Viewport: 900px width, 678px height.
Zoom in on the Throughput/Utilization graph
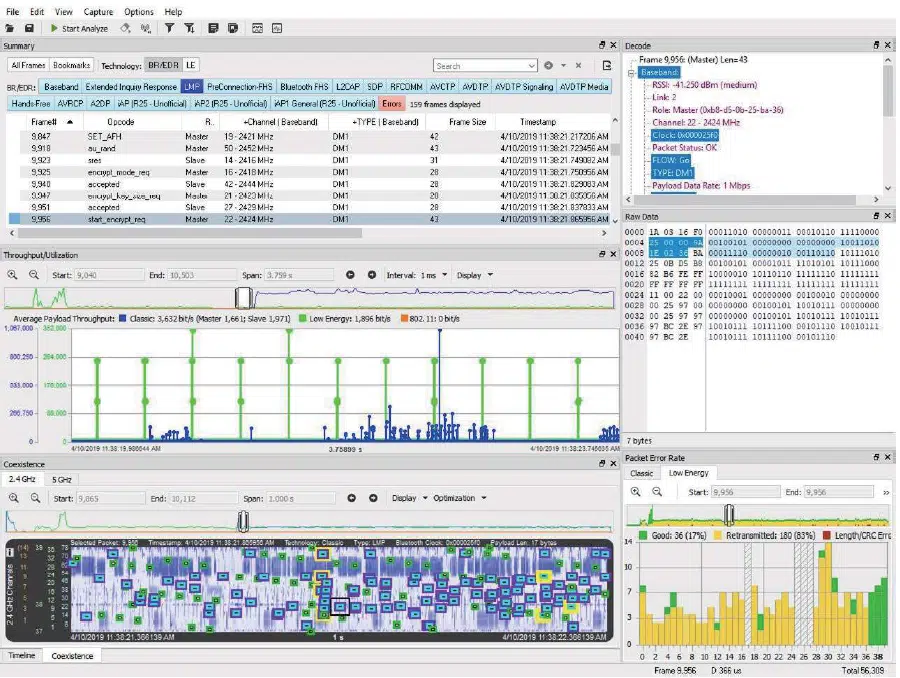click(12, 275)
